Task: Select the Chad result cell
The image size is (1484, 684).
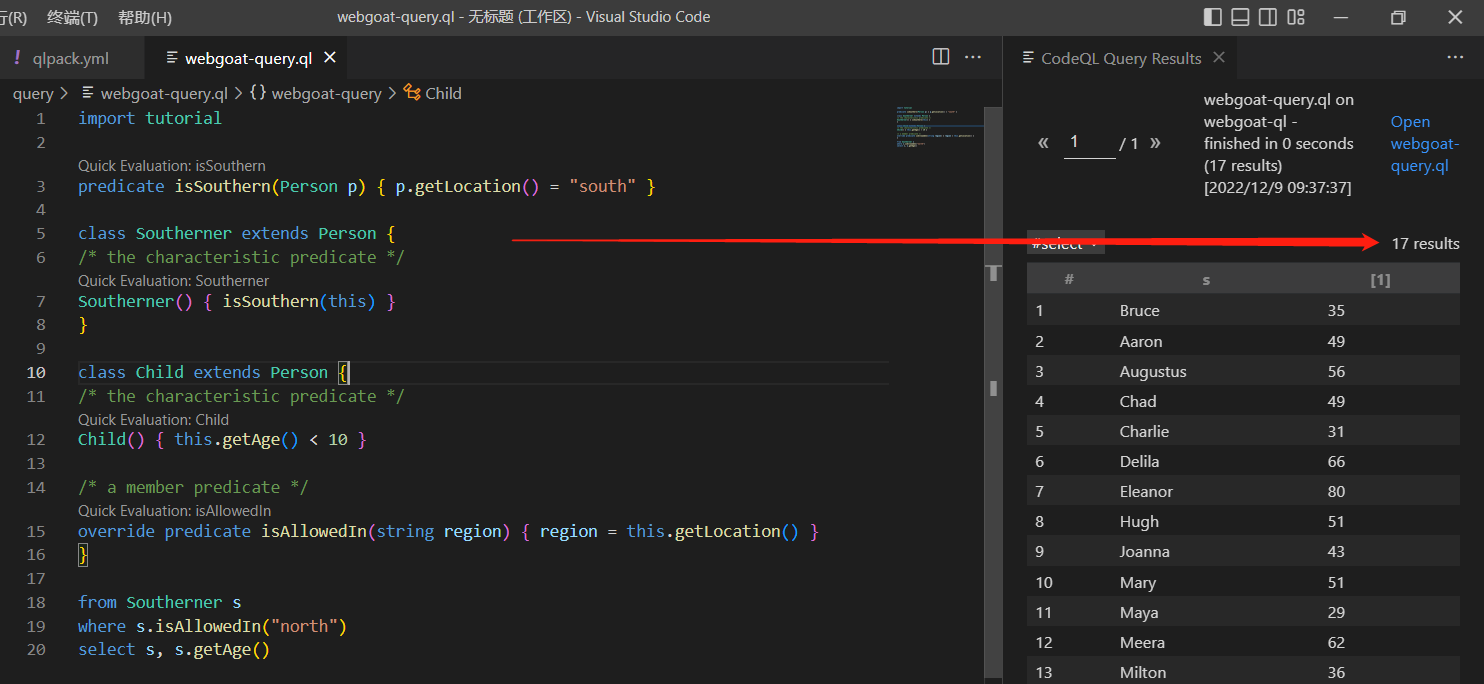Action: point(1138,401)
